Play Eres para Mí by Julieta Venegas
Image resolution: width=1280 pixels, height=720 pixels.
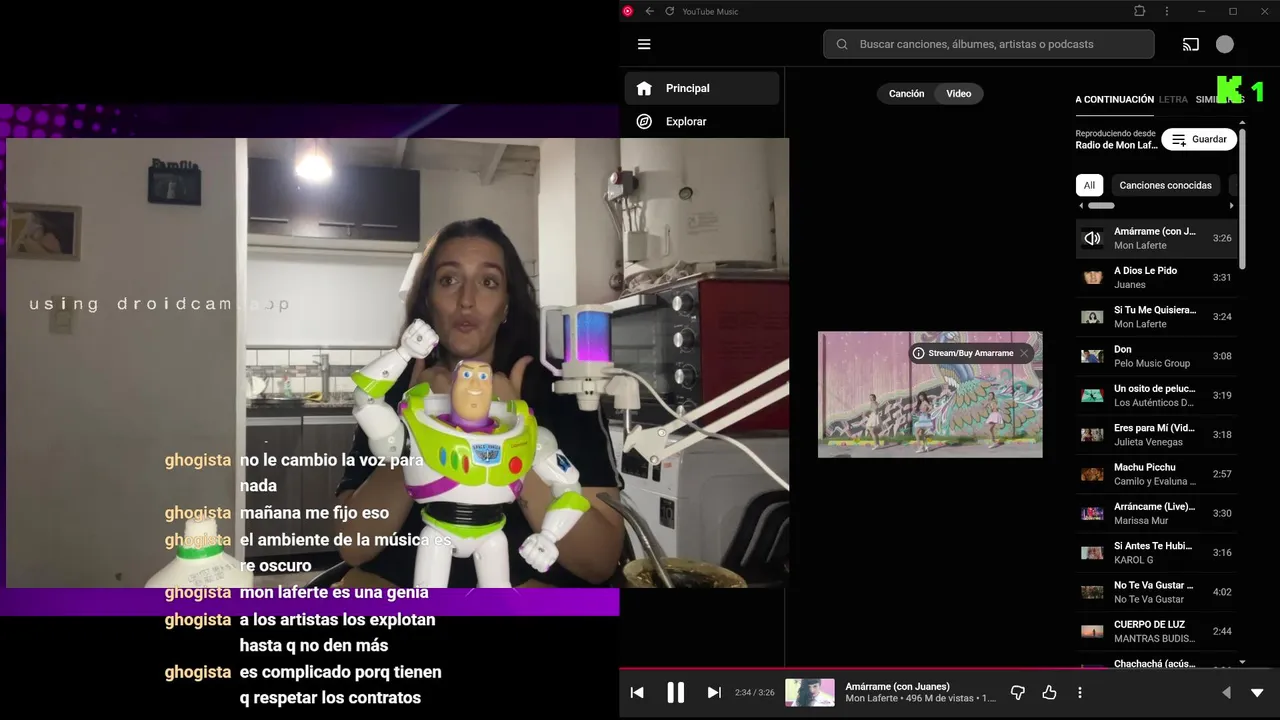coord(1156,435)
